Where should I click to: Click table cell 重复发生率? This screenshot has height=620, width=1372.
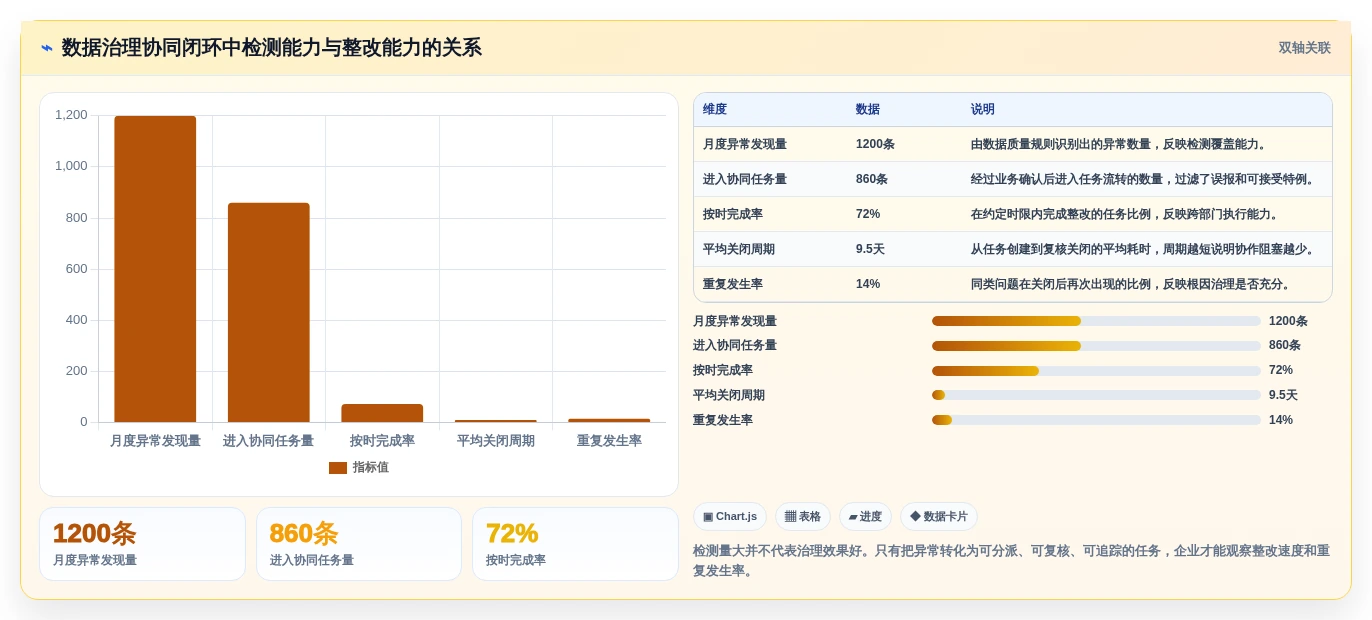[733, 284]
